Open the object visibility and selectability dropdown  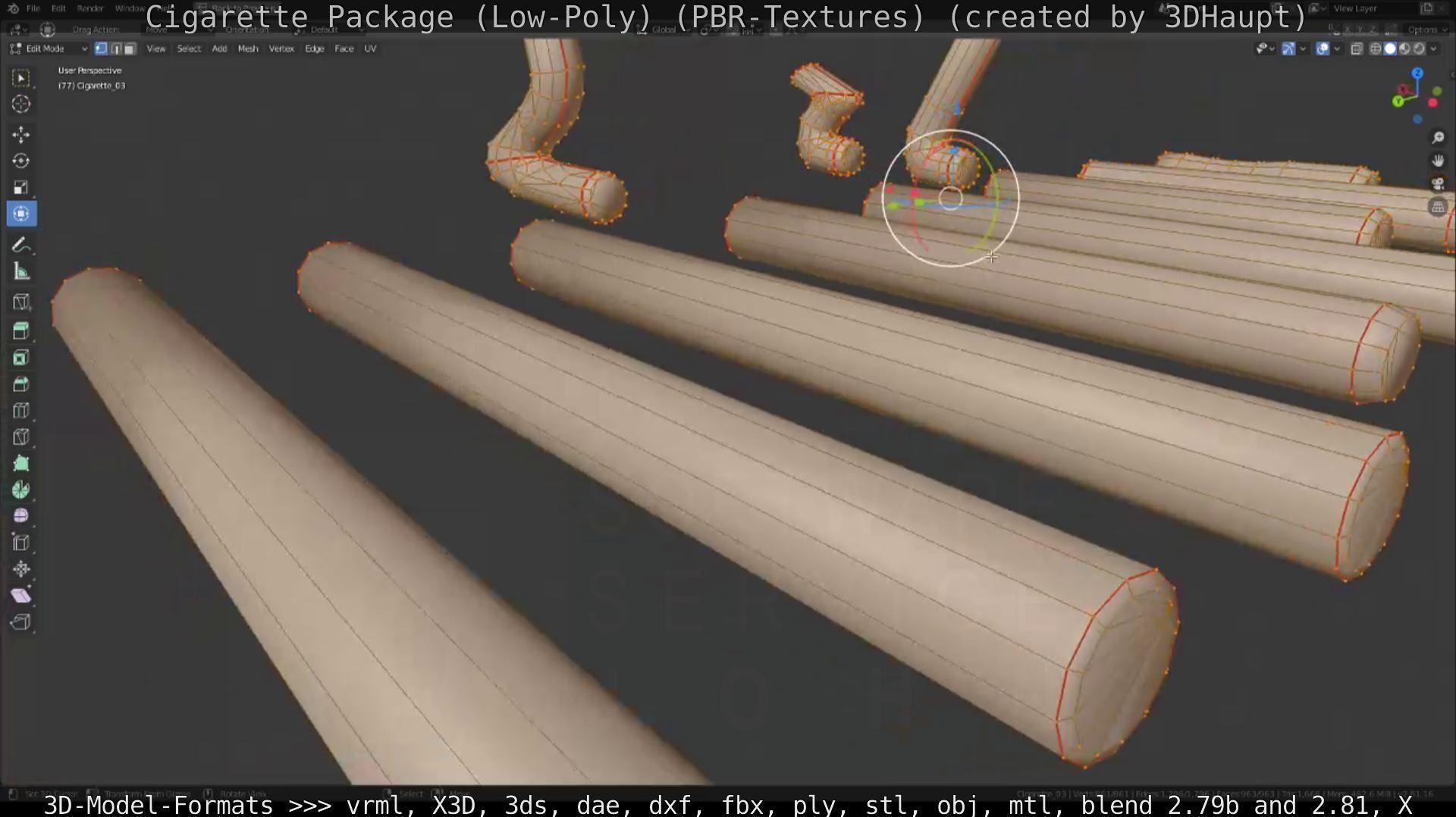[1265, 49]
